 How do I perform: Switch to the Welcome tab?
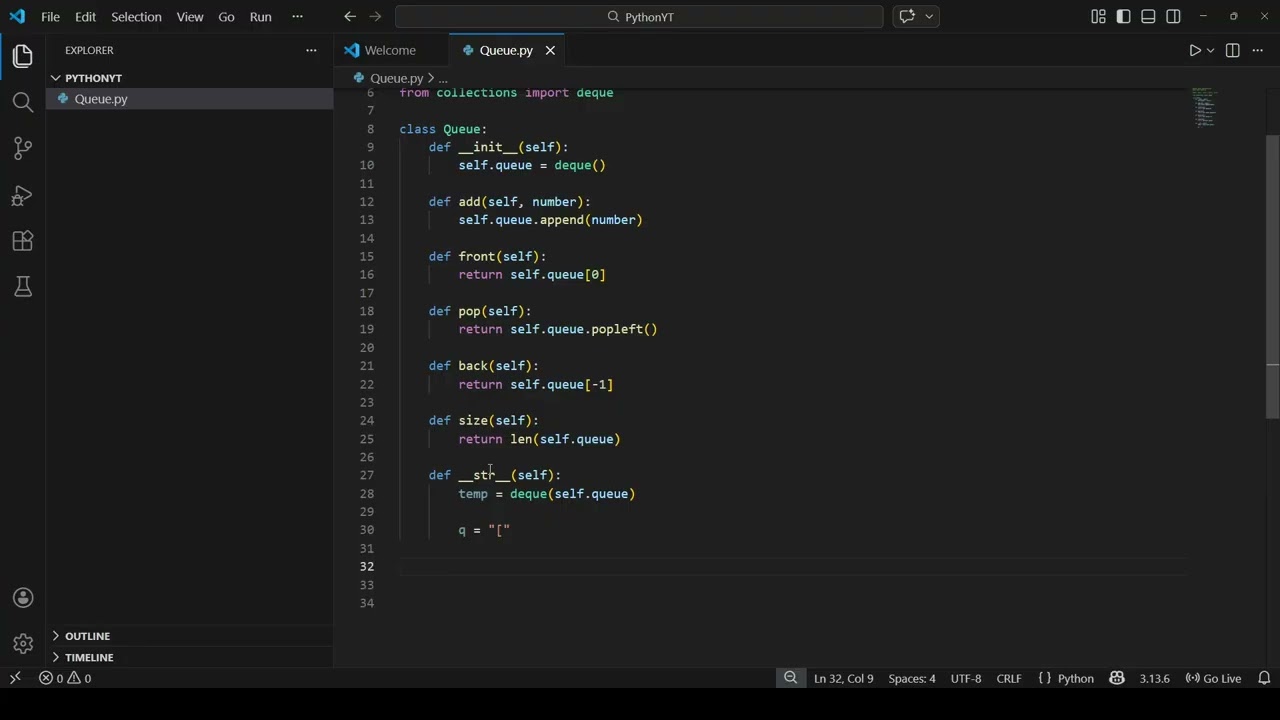[391, 50]
